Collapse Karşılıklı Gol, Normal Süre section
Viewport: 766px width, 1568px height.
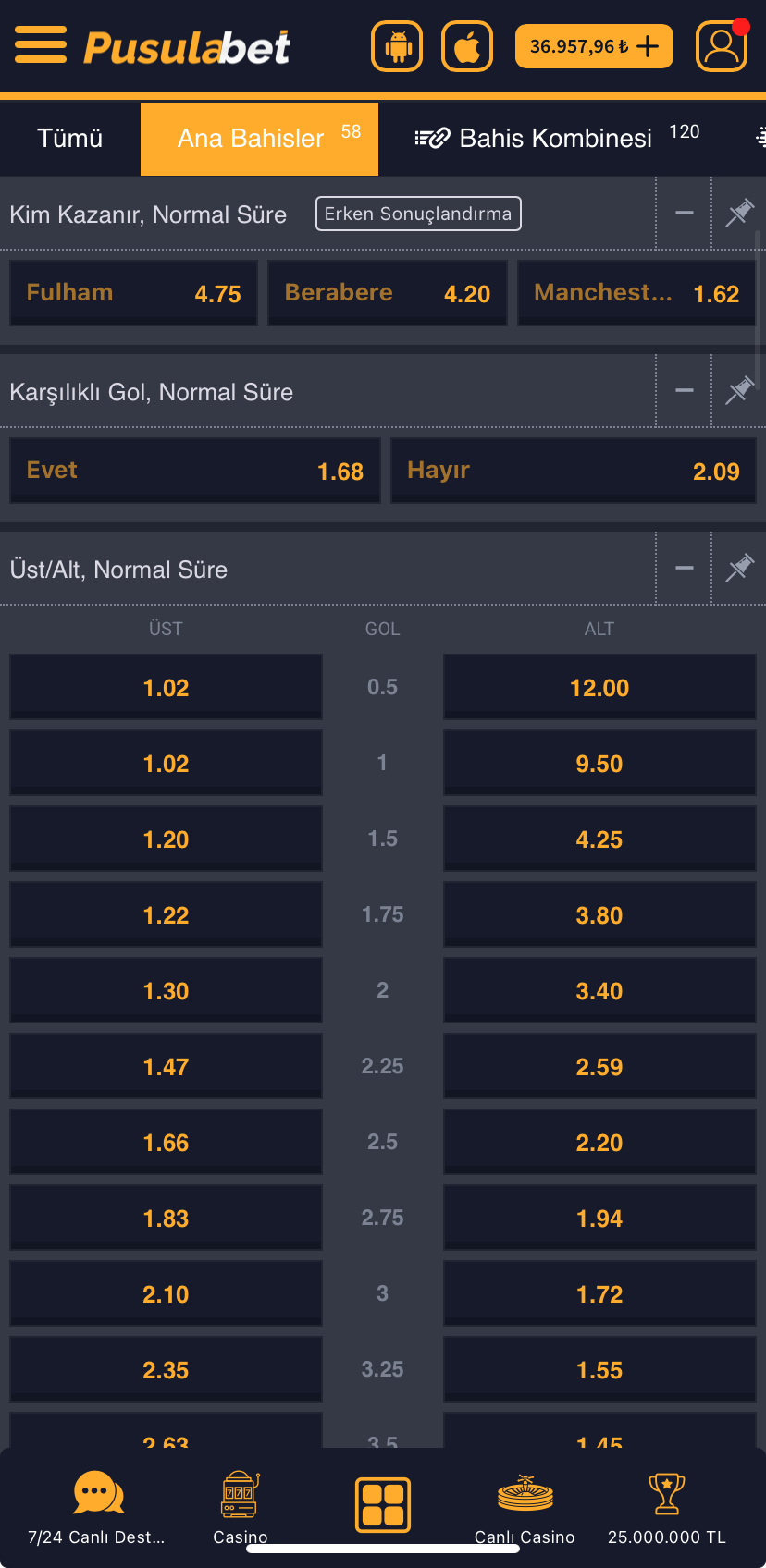pyautogui.click(x=685, y=391)
